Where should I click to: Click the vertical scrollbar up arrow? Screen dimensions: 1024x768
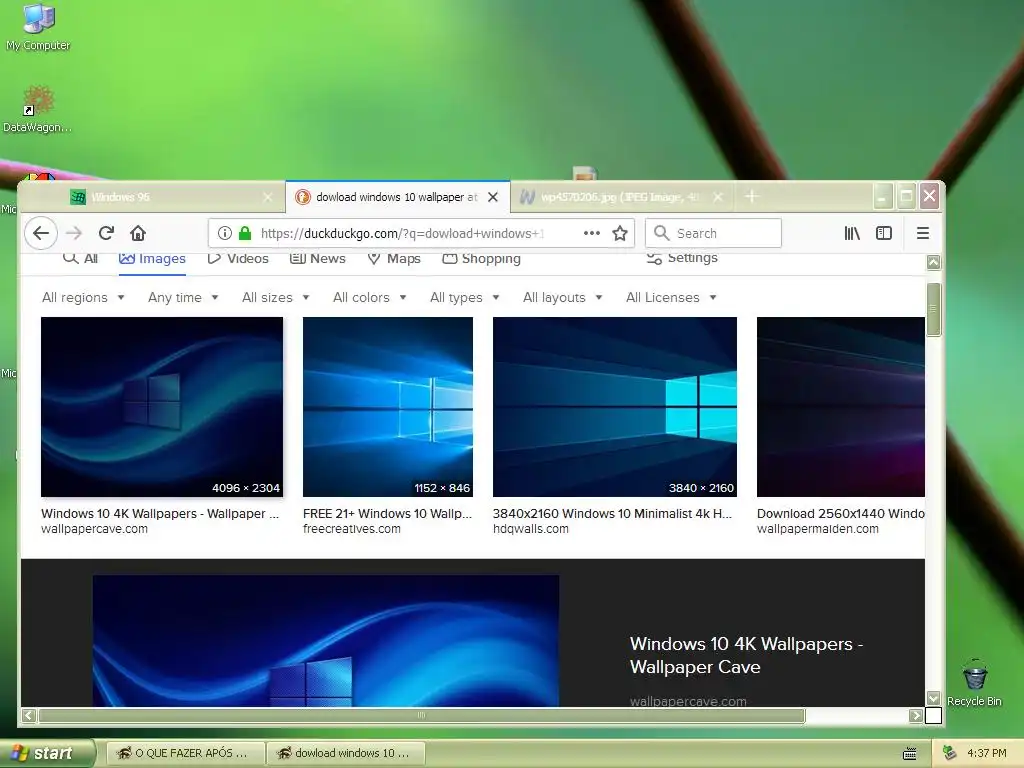pyautogui.click(x=934, y=263)
